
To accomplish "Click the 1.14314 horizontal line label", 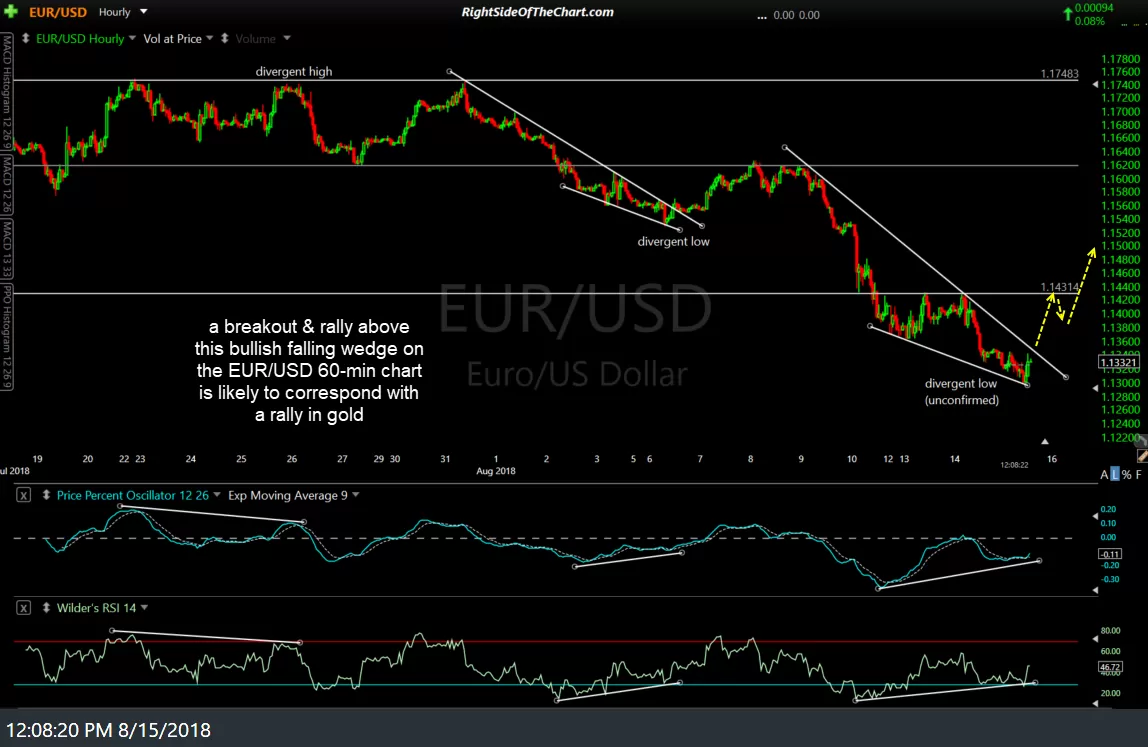I will coord(1059,287).
